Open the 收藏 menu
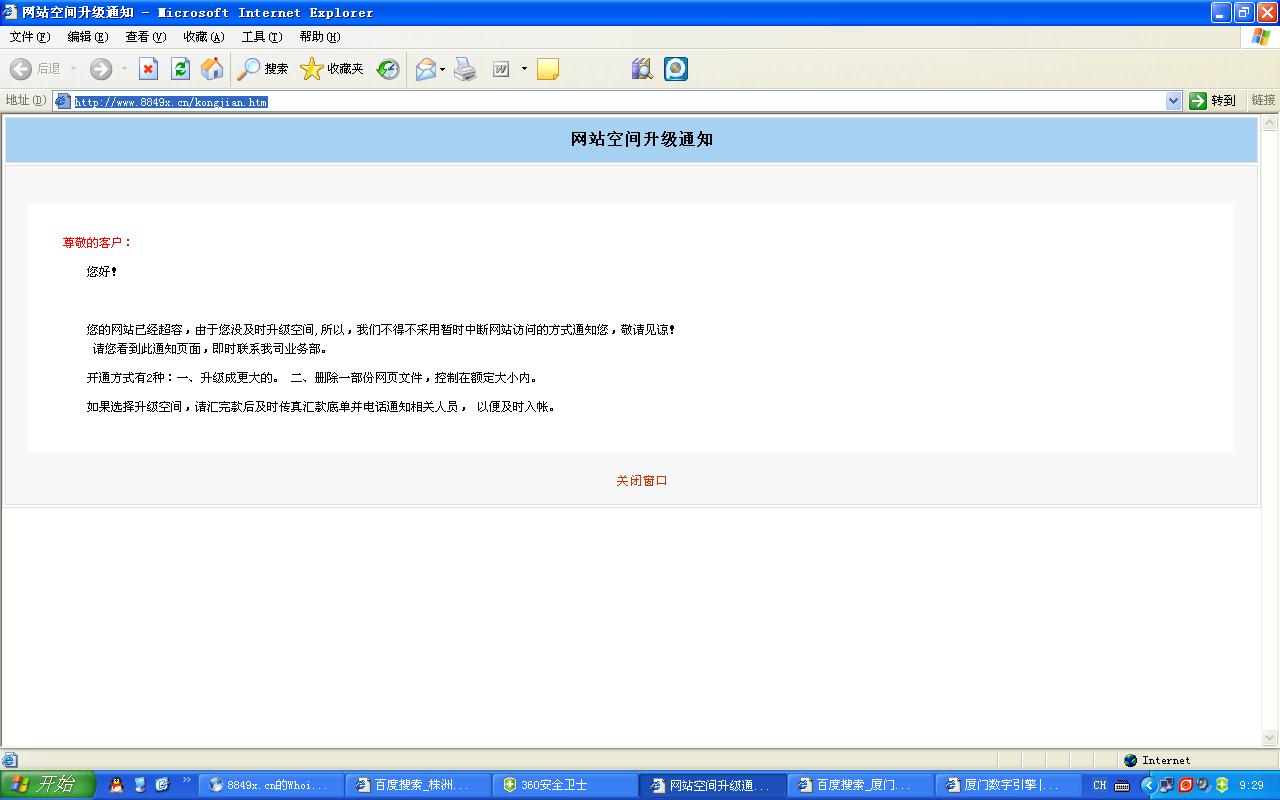Screen dimensions: 1280x800 (x=203, y=37)
